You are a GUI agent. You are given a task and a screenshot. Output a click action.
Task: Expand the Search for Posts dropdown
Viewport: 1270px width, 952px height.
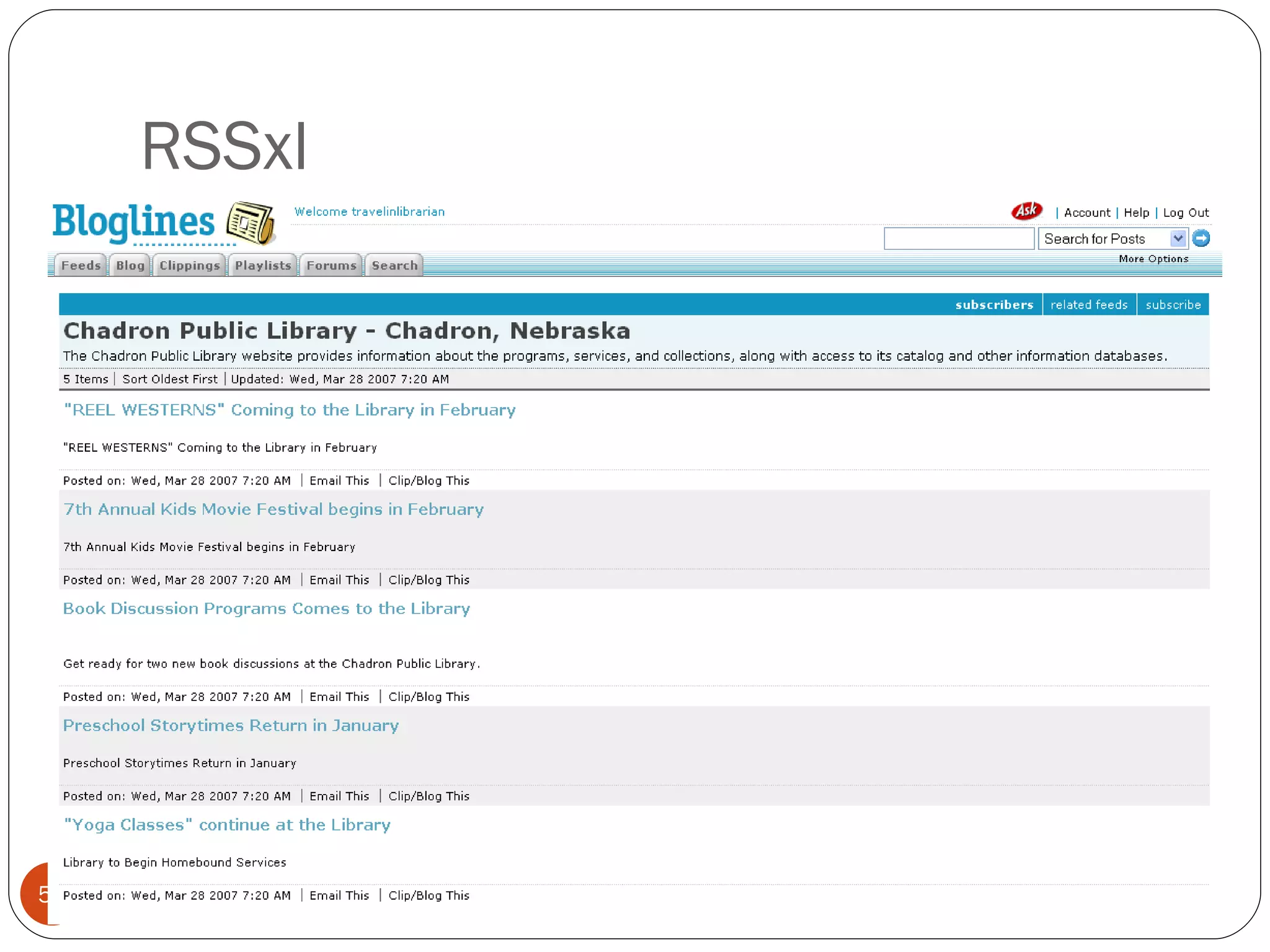coord(1177,239)
